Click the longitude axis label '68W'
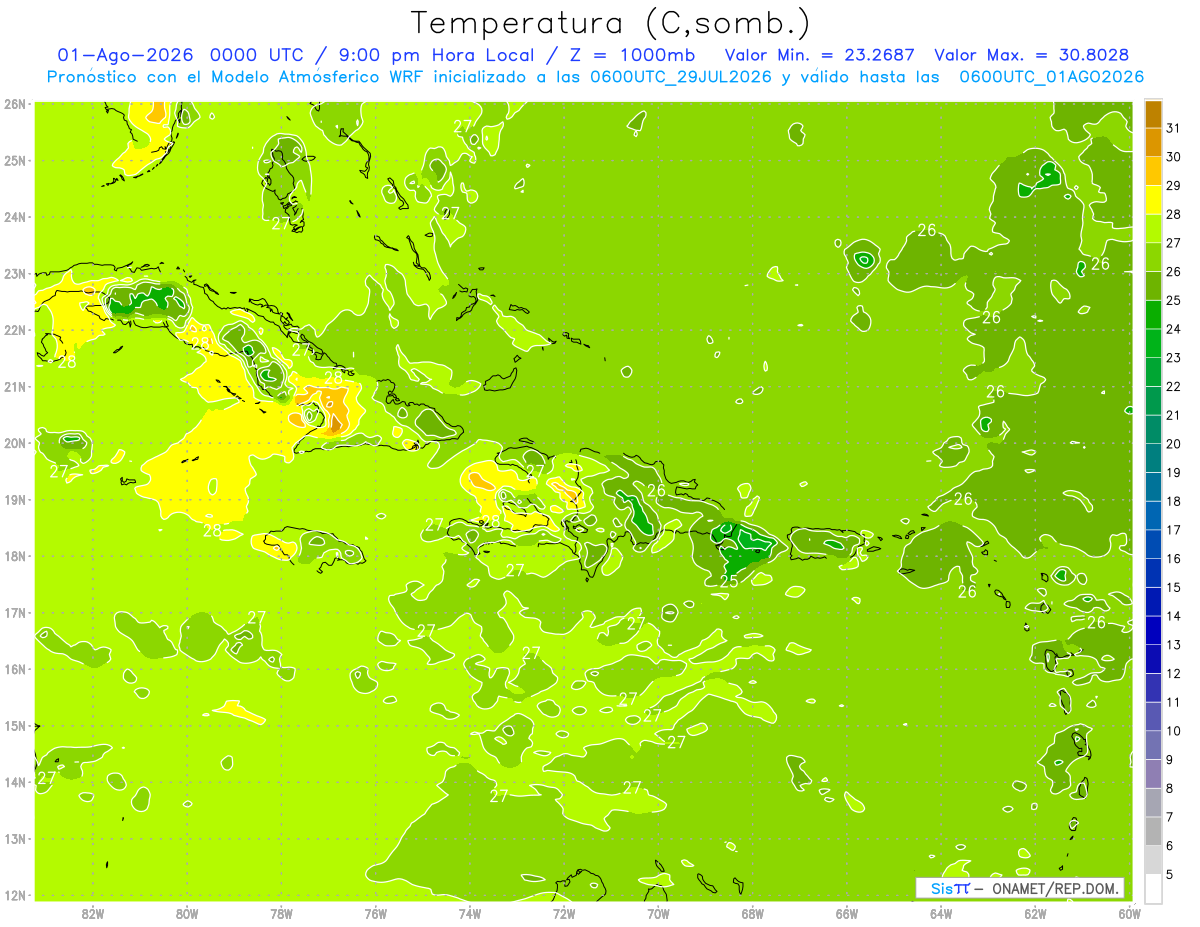Image resolution: width=1200 pixels, height=927 pixels. (753, 912)
